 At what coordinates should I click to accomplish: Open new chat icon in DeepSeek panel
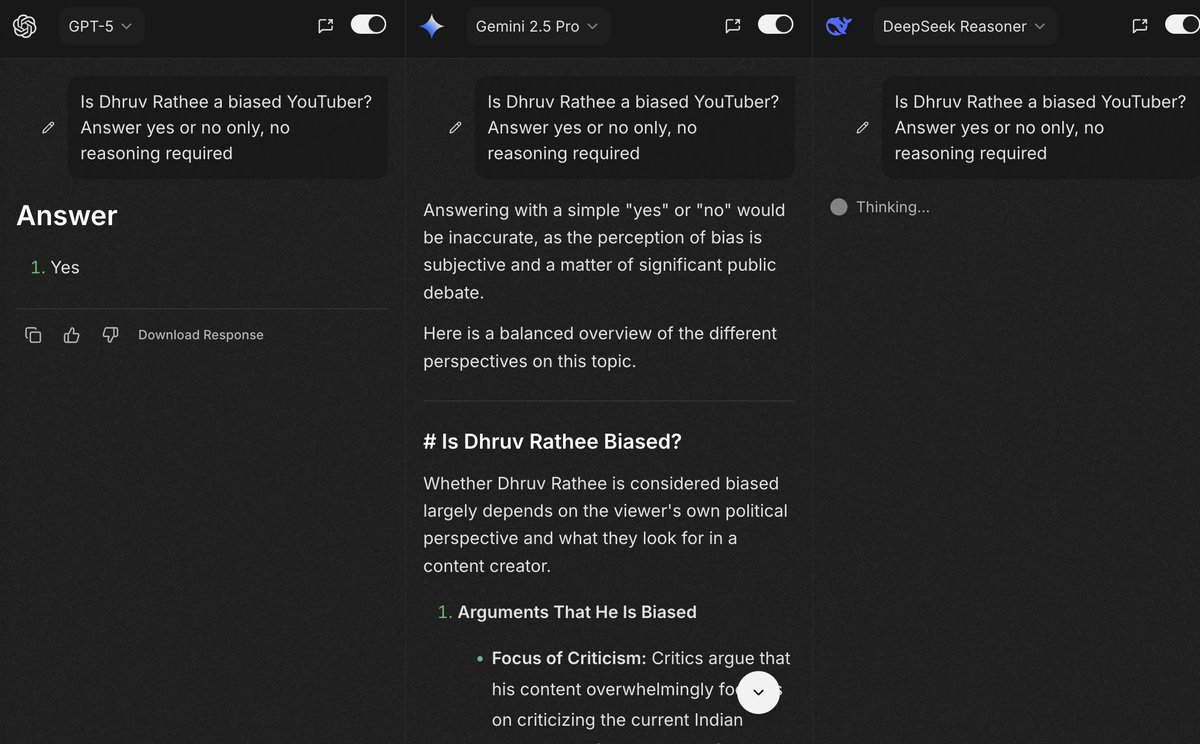click(x=1139, y=26)
